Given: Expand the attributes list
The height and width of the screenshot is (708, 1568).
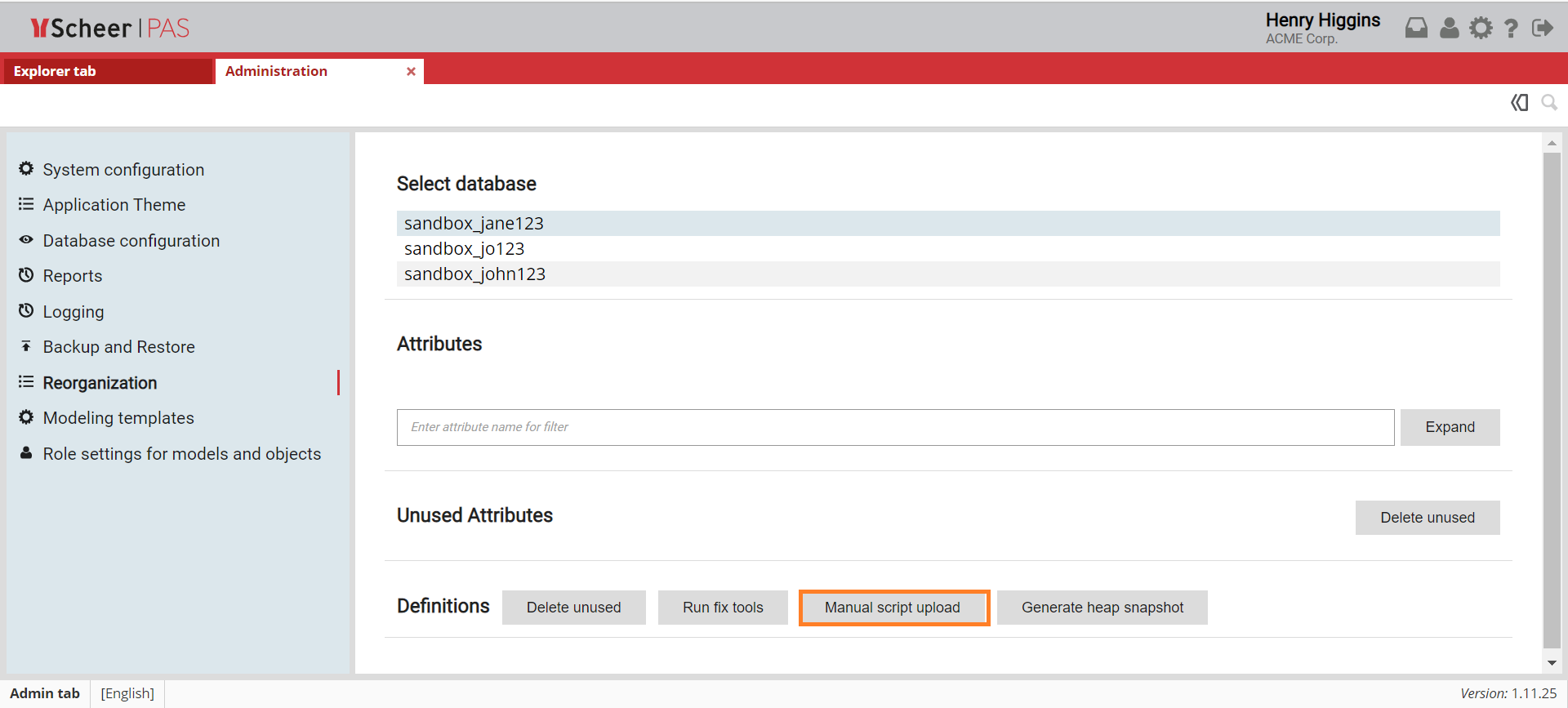Looking at the screenshot, I should [x=1450, y=427].
